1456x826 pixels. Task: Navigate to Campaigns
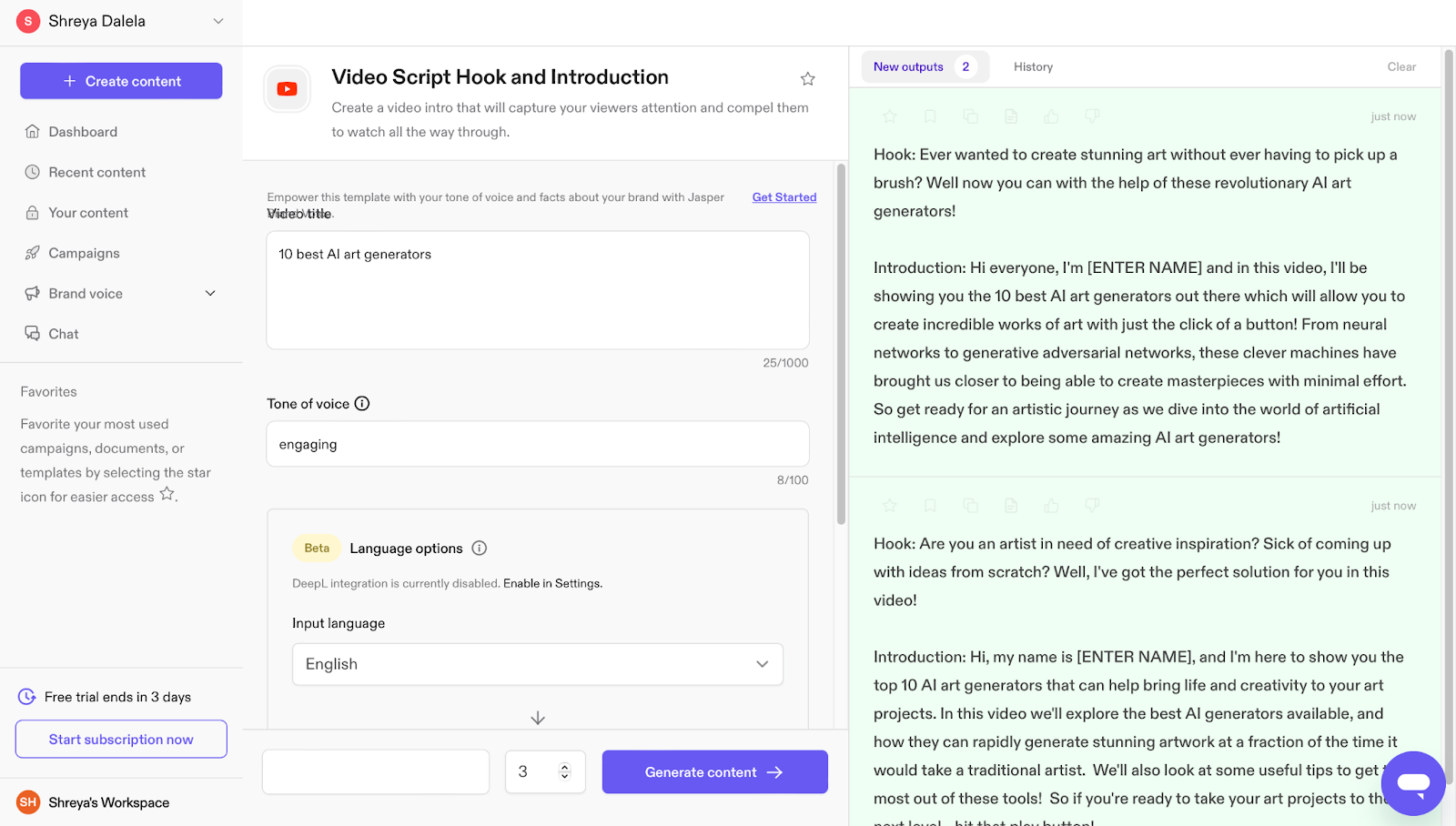[84, 253]
